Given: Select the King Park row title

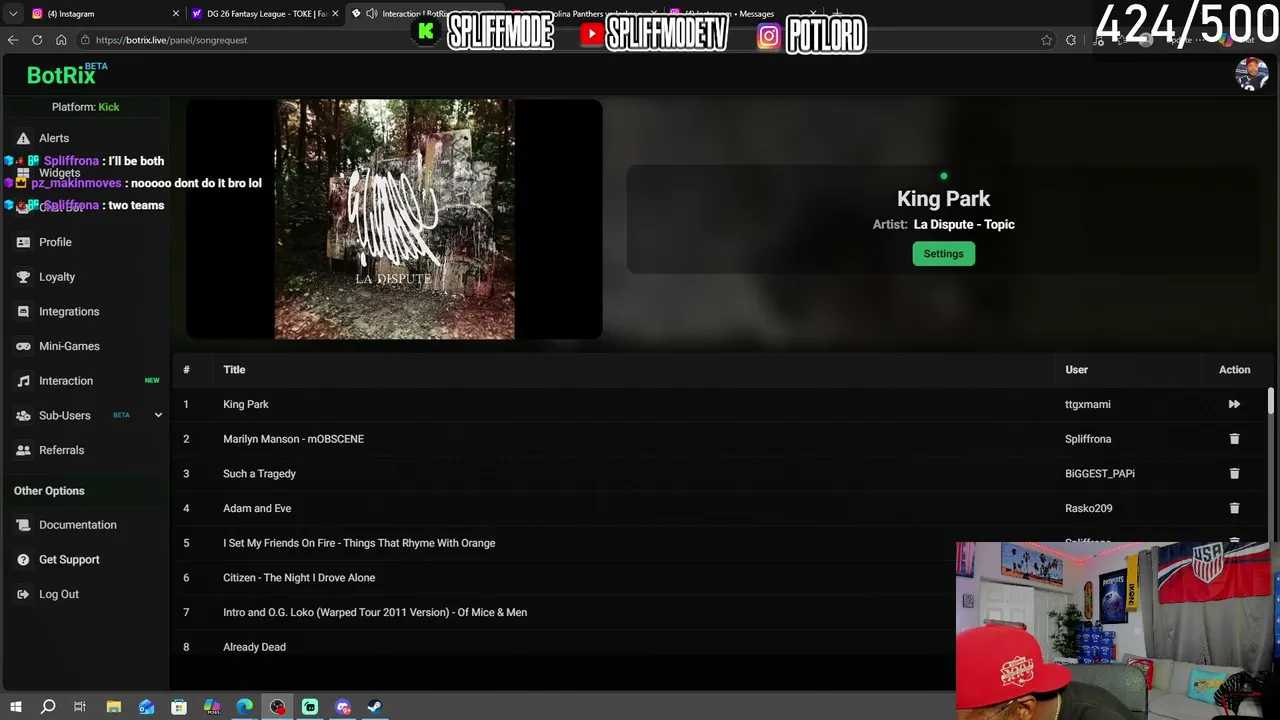Looking at the screenshot, I should pyautogui.click(x=246, y=404).
